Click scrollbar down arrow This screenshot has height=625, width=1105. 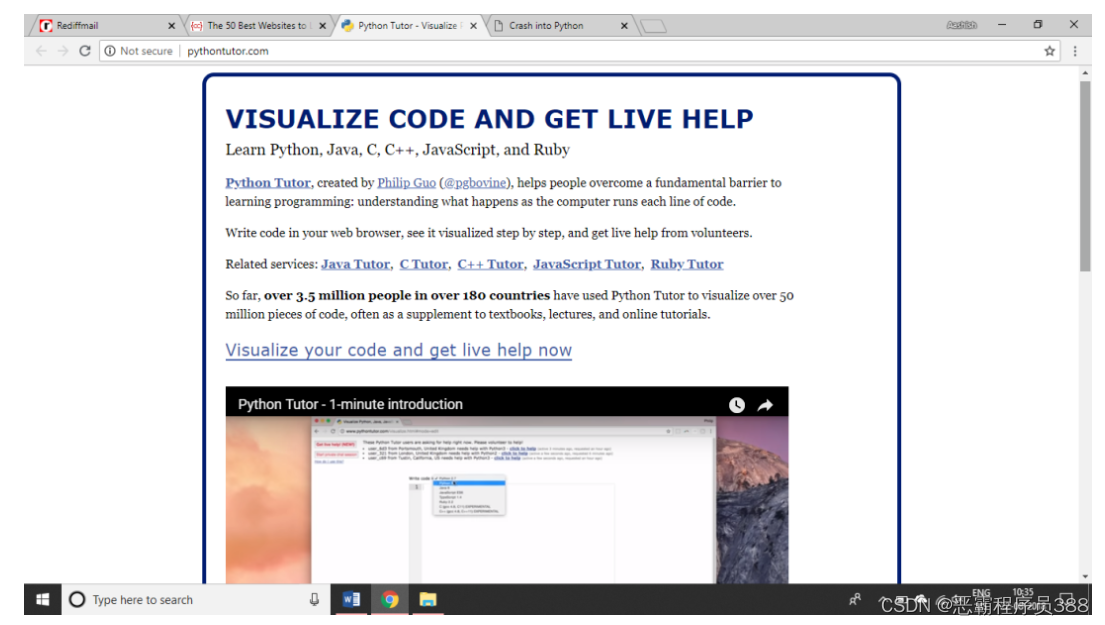click(x=1085, y=576)
